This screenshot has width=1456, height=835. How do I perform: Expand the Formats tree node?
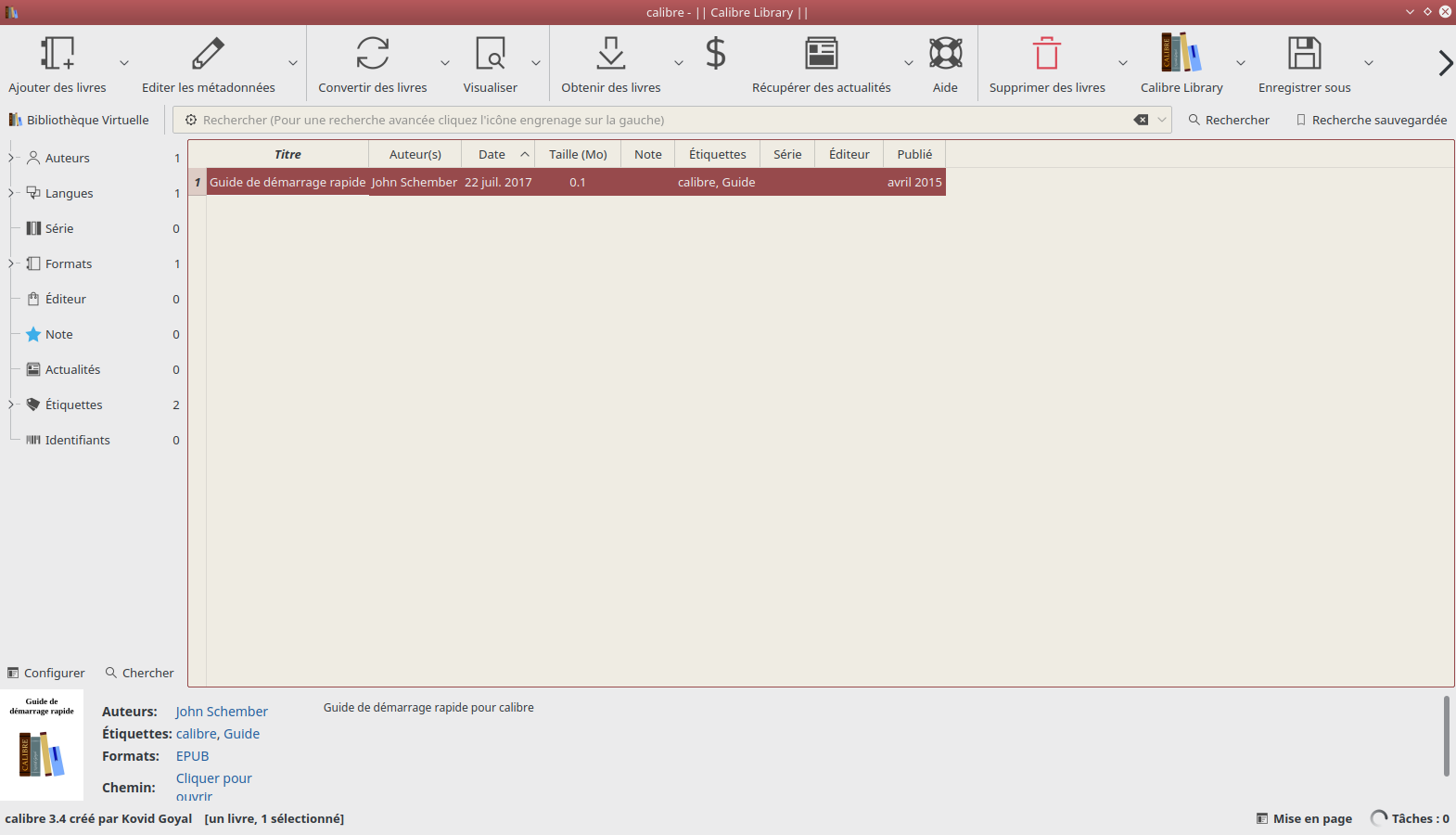pos(11,263)
